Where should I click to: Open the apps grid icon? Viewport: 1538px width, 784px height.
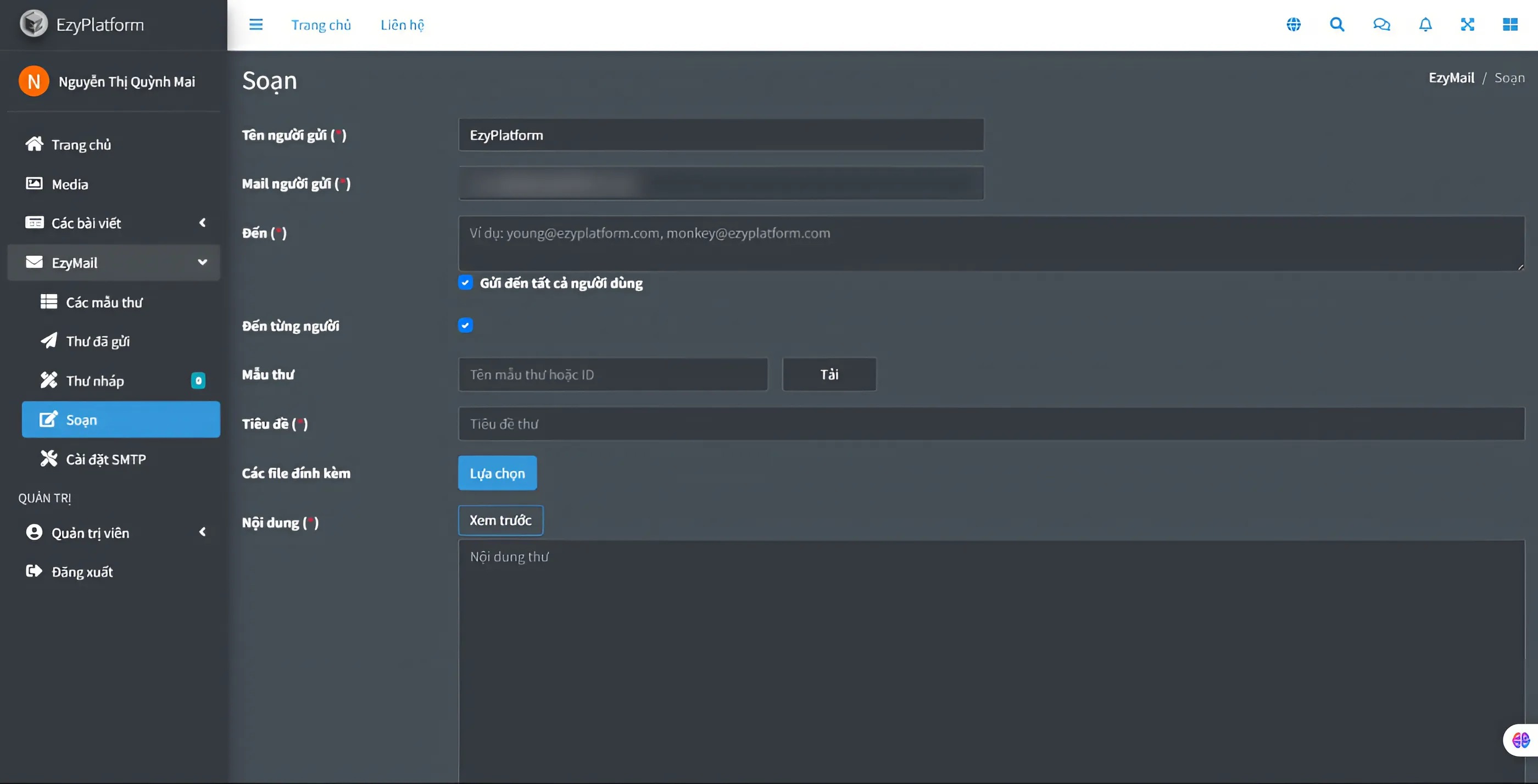pos(1510,25)
